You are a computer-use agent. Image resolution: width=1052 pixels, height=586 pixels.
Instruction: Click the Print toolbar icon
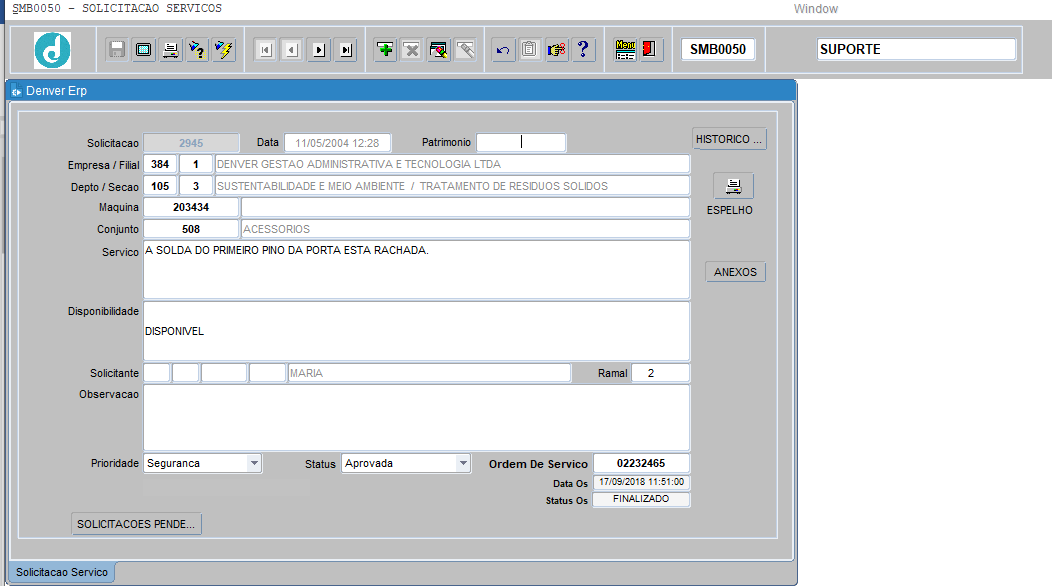pyautogui.click(x=170, y=50)
